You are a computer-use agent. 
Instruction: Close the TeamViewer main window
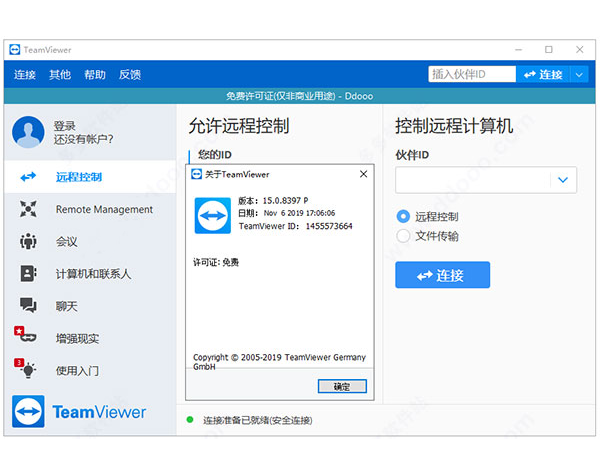[580, 50]
